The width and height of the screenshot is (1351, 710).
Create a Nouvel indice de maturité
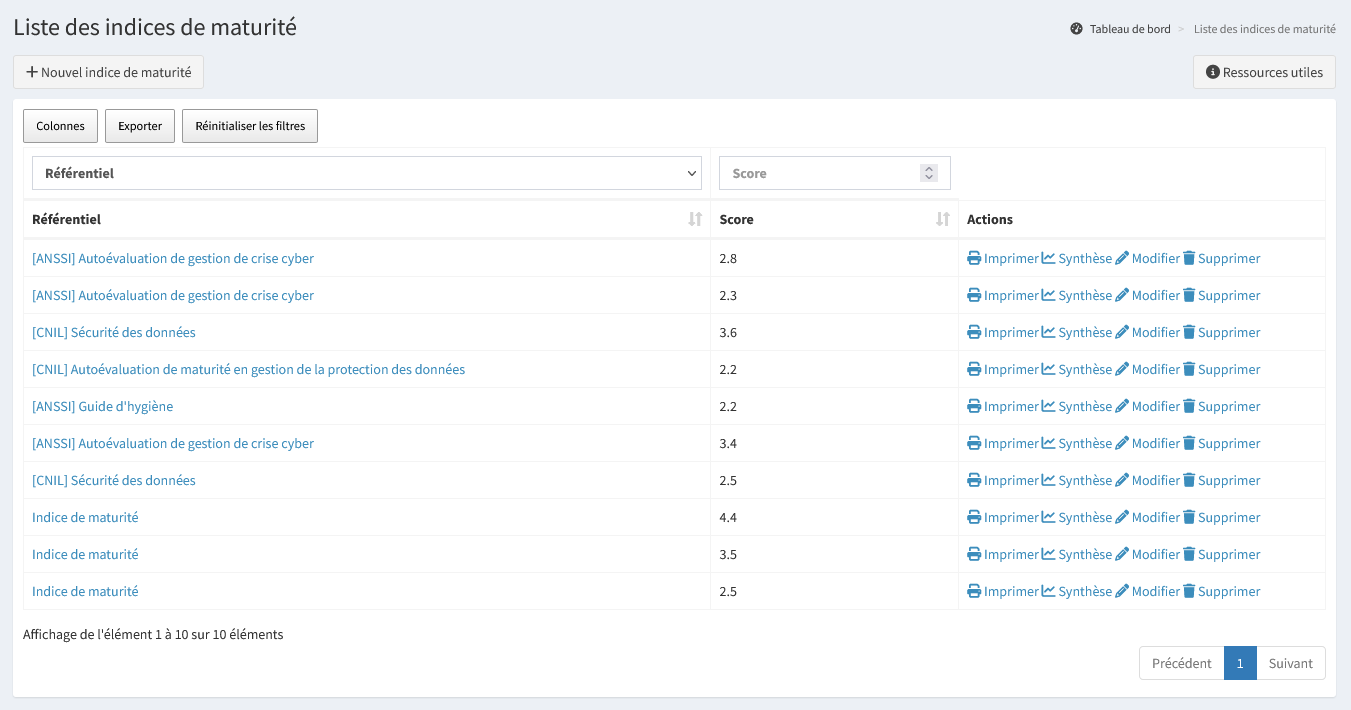point(108,72)
